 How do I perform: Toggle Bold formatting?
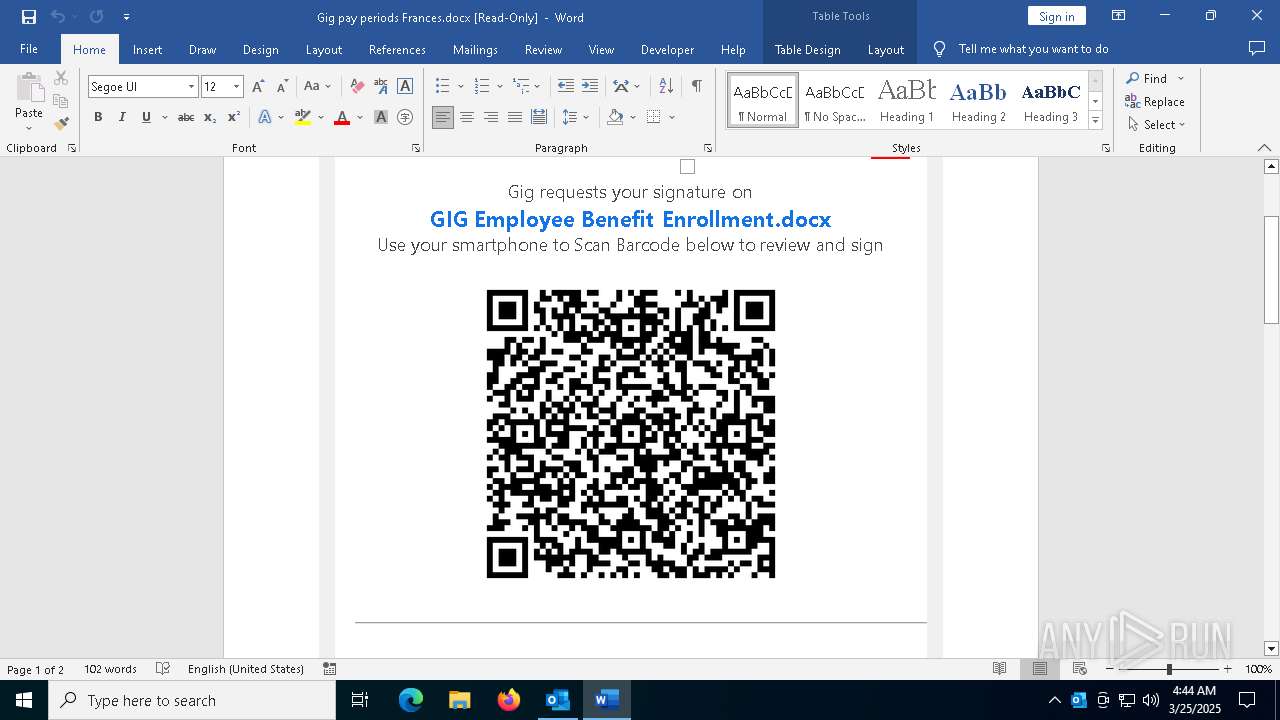[x=98, y=117]
